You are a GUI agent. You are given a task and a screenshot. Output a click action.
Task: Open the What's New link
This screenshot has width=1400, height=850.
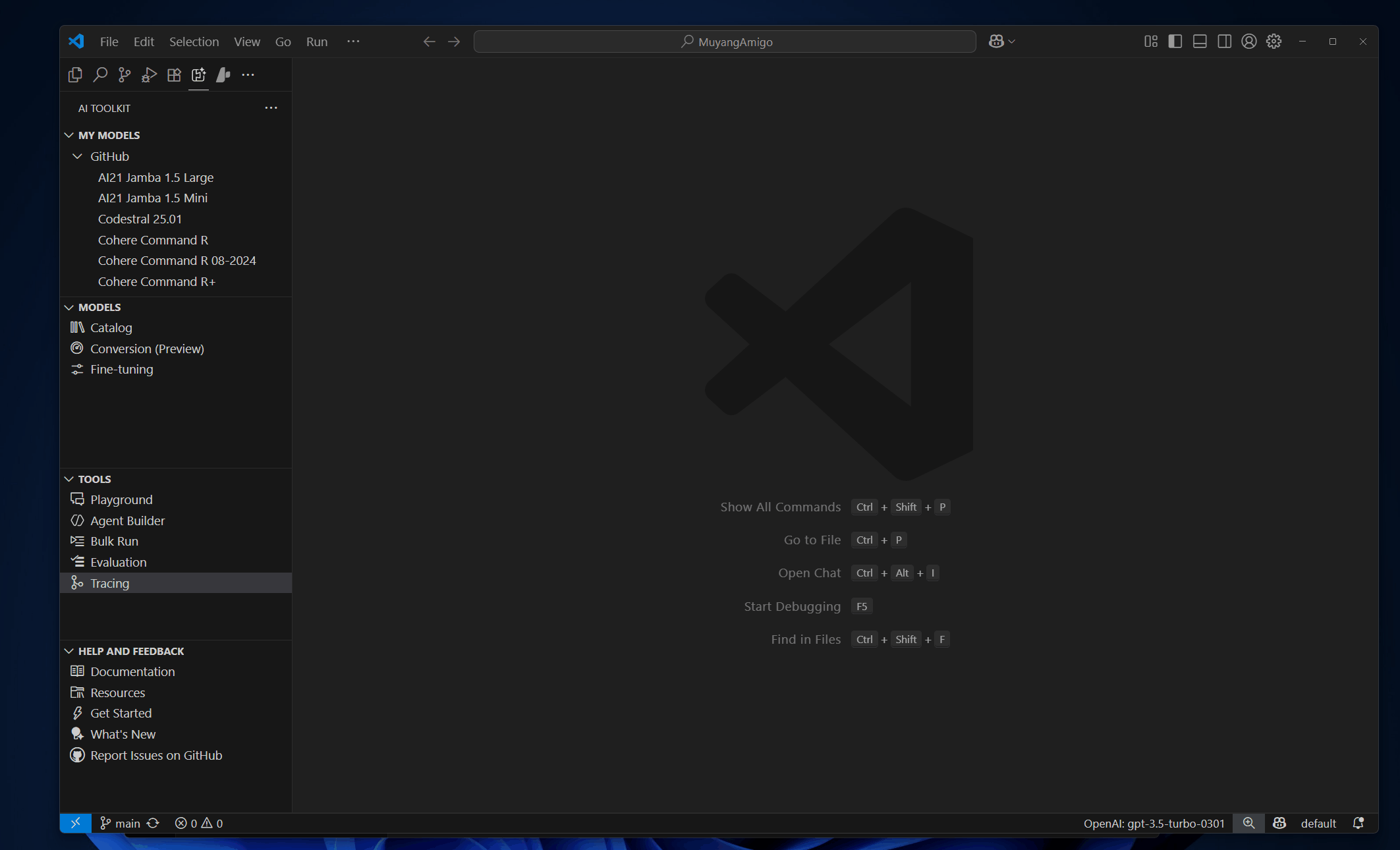(x=176, y=734)
